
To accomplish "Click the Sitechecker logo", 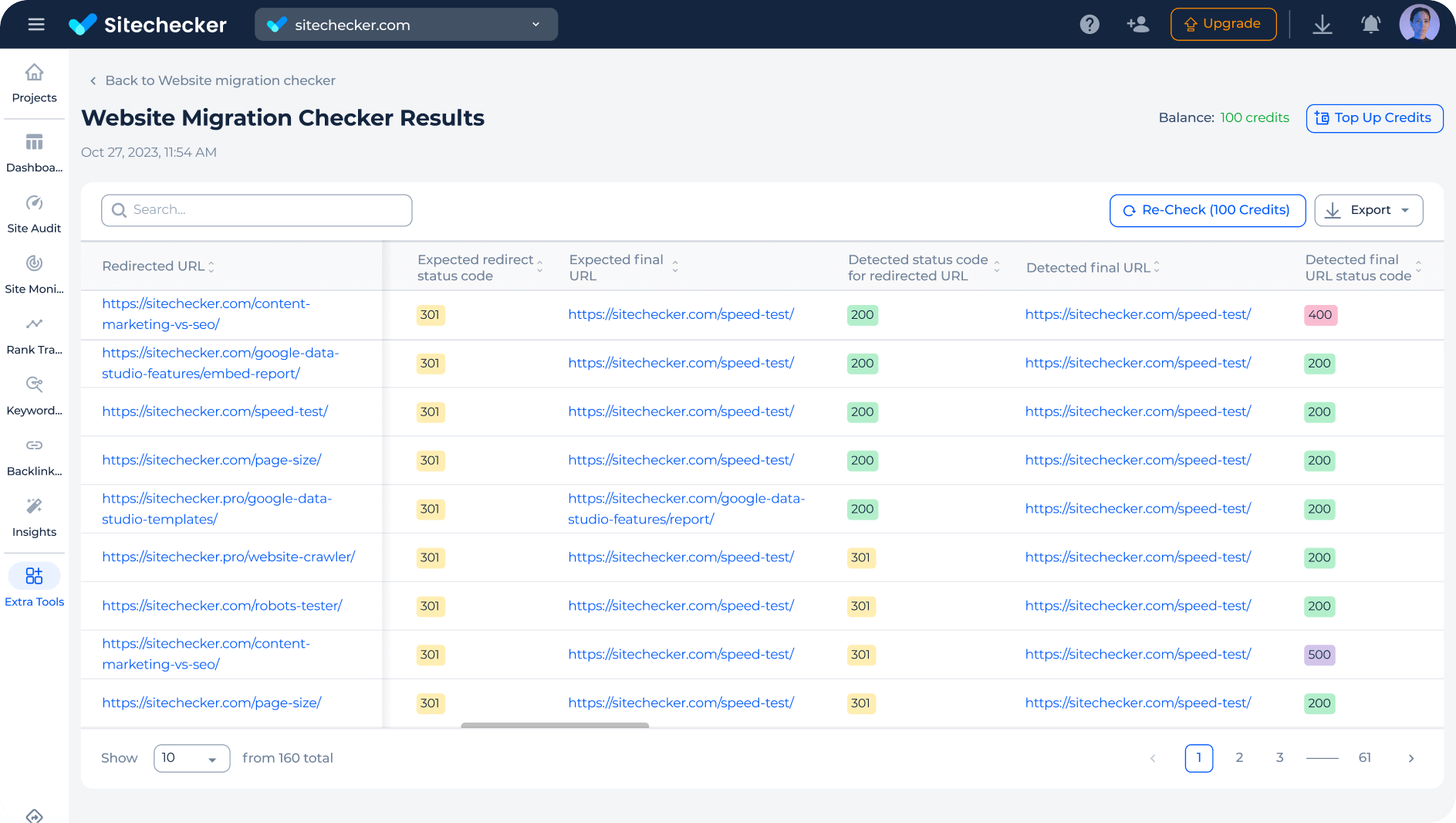I will coord(147,25).
